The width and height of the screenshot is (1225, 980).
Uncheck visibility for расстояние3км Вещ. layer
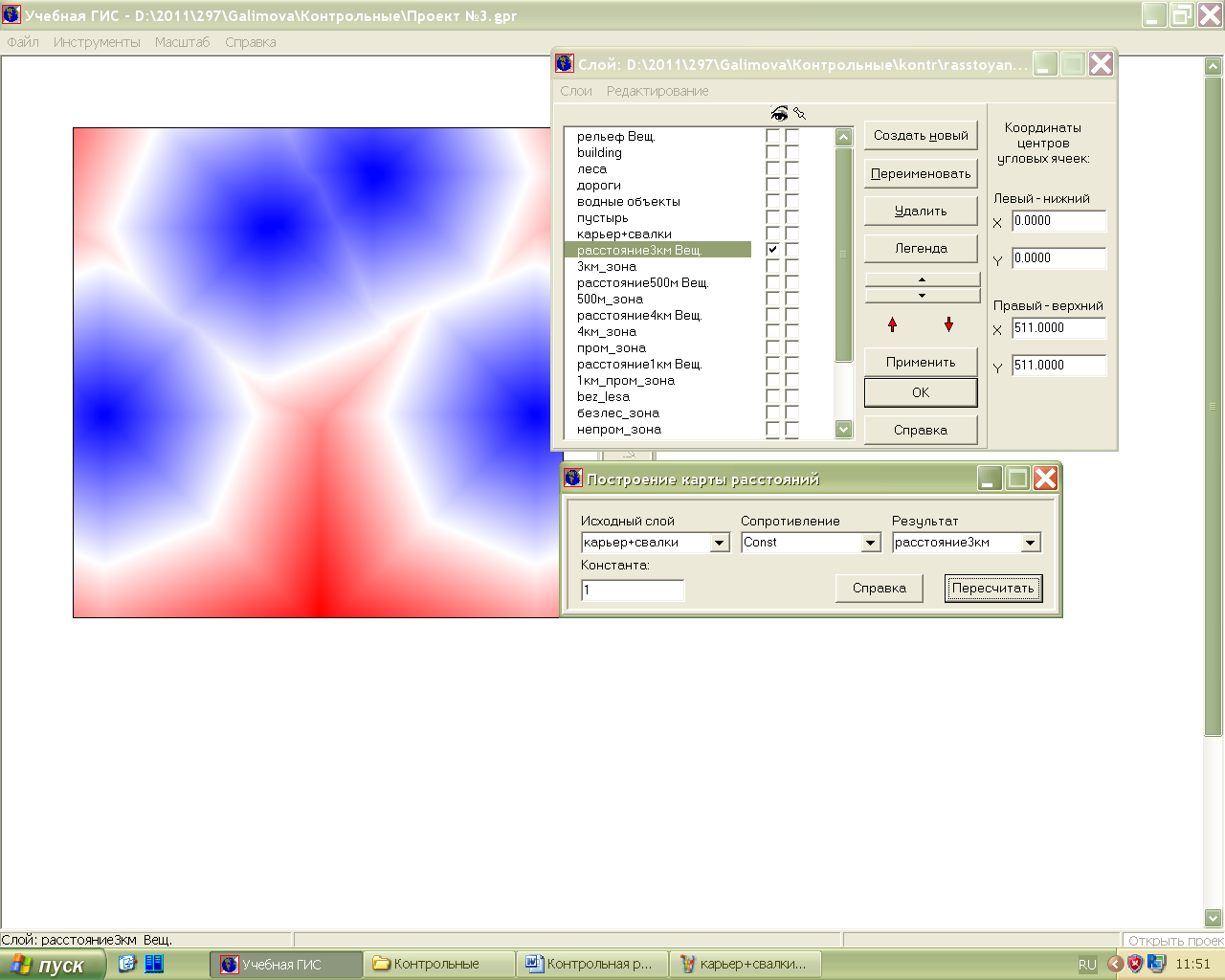coord(772,250)
